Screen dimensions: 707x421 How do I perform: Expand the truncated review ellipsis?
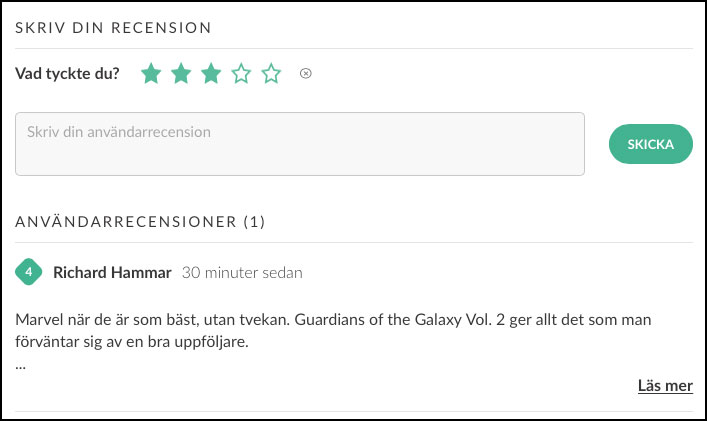(21, 364)
